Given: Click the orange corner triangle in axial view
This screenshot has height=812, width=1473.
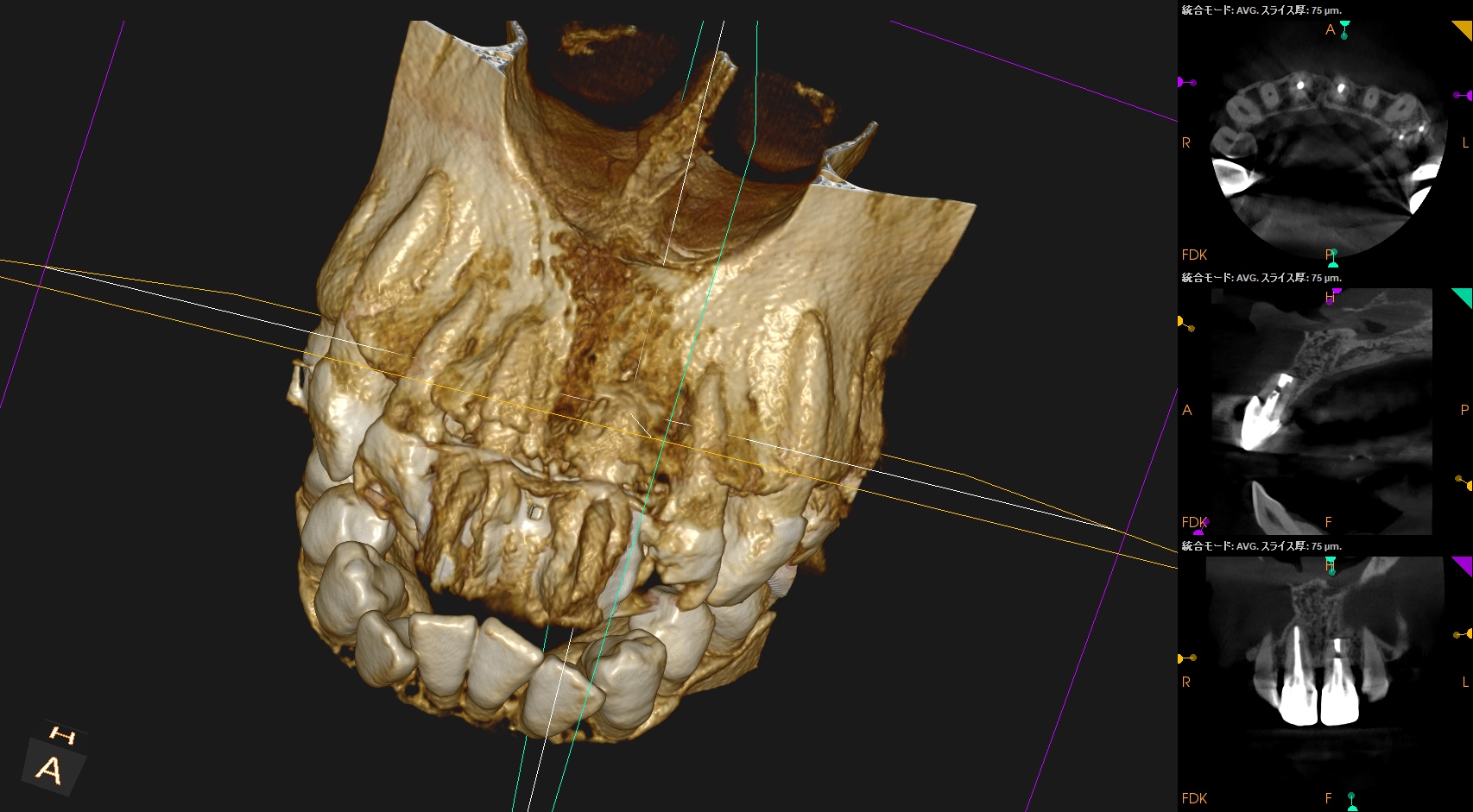Looking at the screenshot, I should tap(1464, 28).
